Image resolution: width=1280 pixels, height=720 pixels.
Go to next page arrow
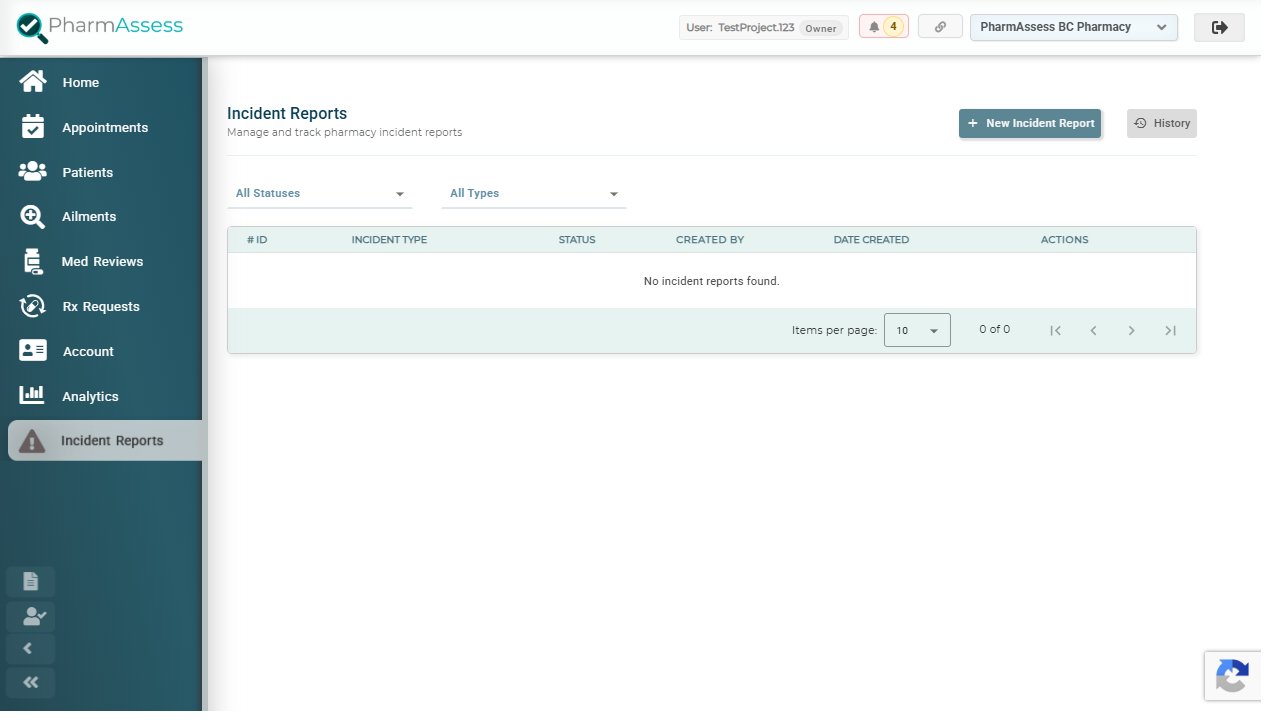(1131, 330)
